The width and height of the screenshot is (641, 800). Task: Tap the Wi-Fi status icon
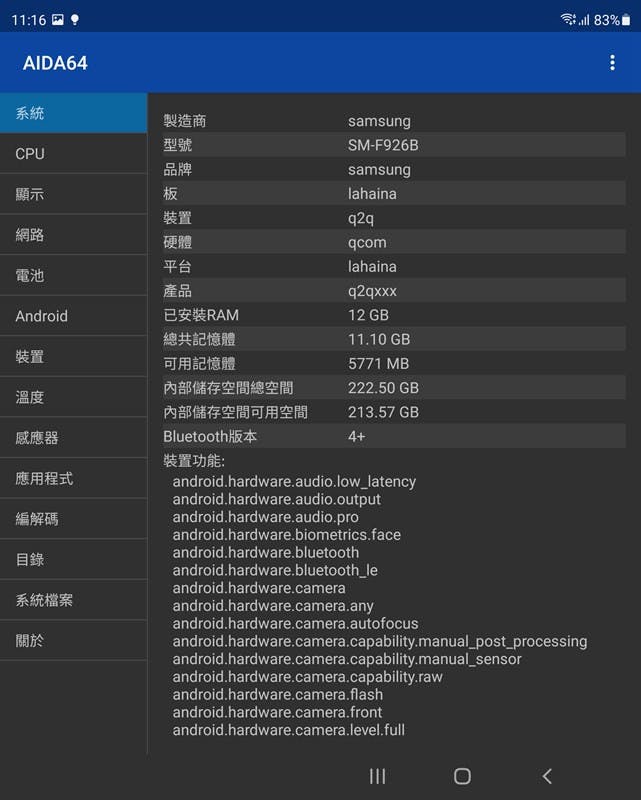click(568, 19)
